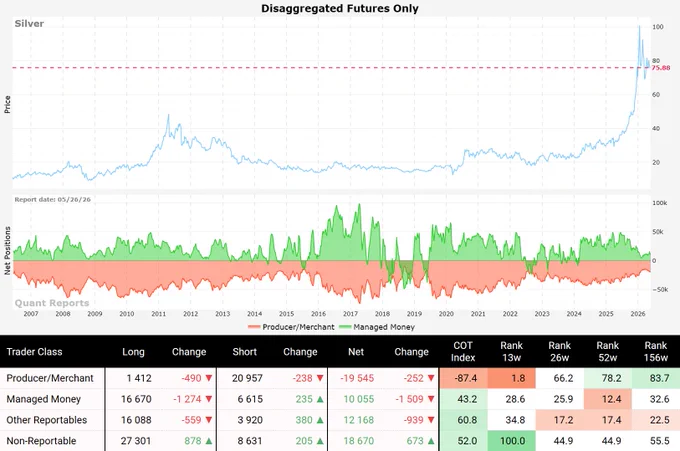Click the green up arrow beside 235

[x=320, y=399]
